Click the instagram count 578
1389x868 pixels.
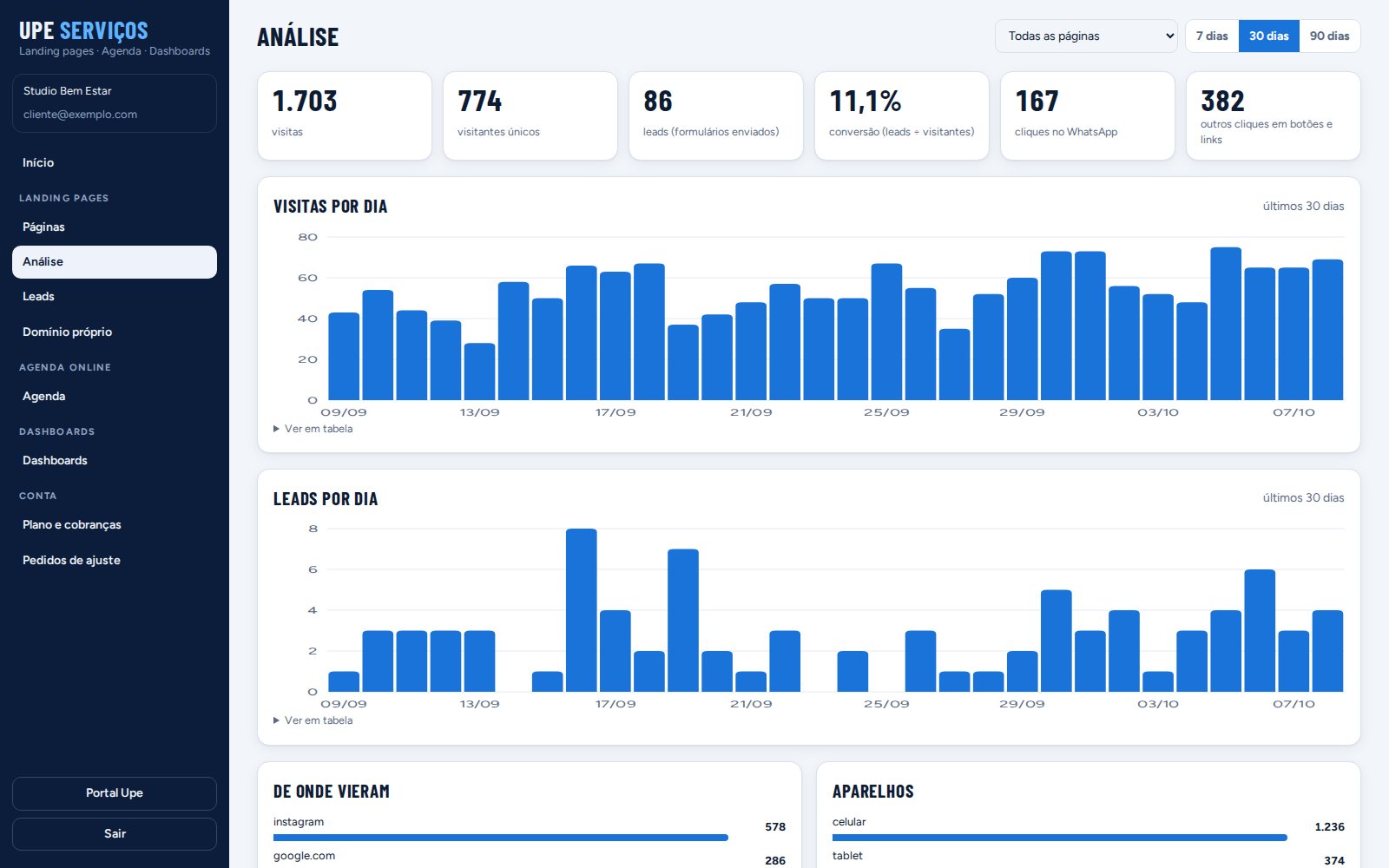pos(775,827)
